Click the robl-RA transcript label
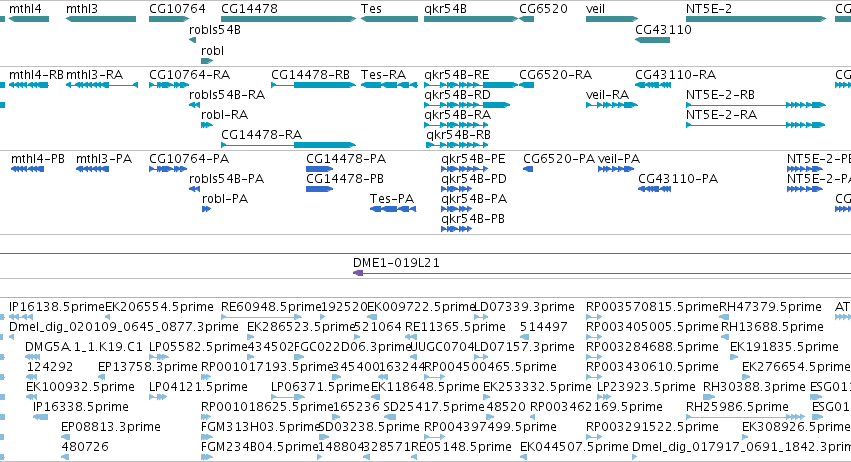851x462 pixels. pos(224,115)
